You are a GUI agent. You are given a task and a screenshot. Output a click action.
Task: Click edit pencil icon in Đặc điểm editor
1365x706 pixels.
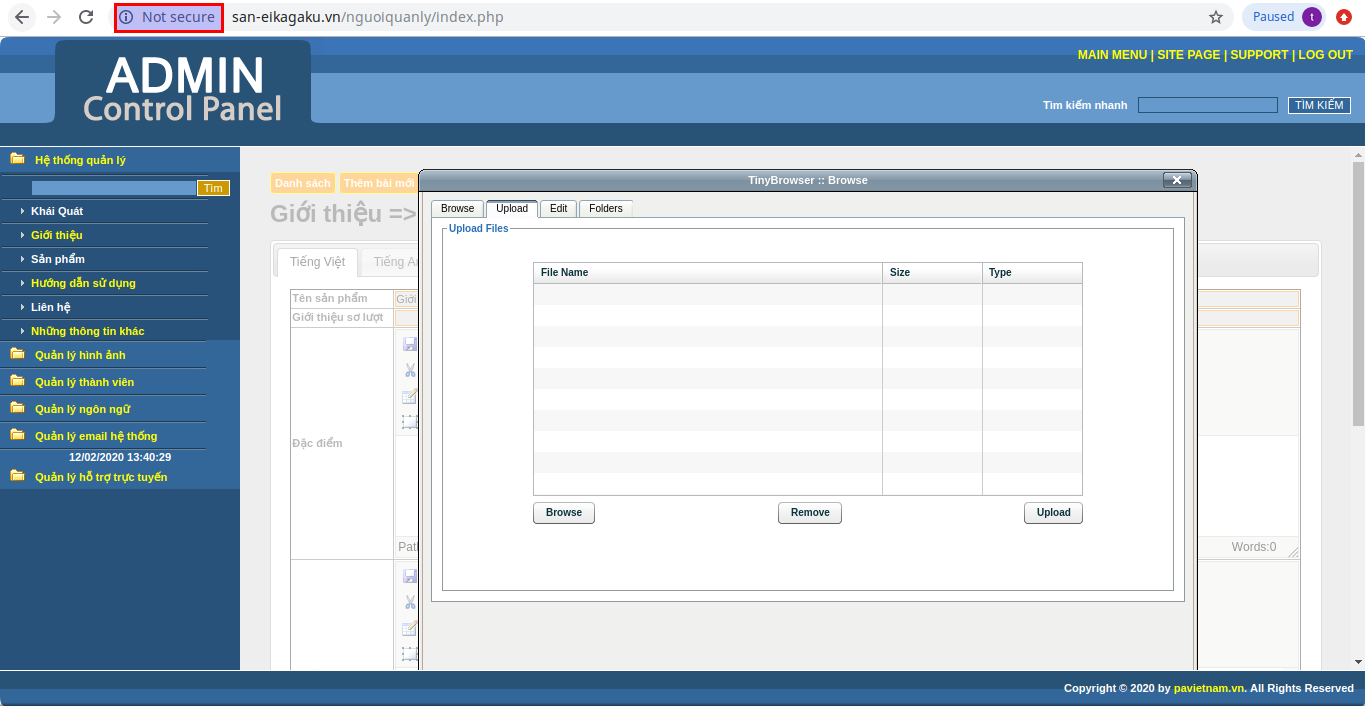(x=410, y=397)
